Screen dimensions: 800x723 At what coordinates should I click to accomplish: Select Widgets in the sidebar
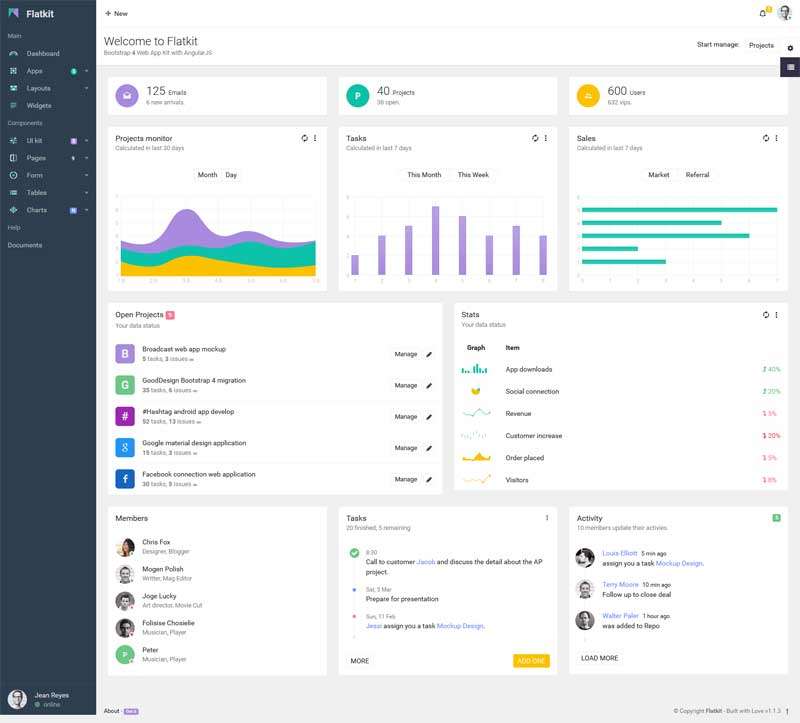pos(39,105)
